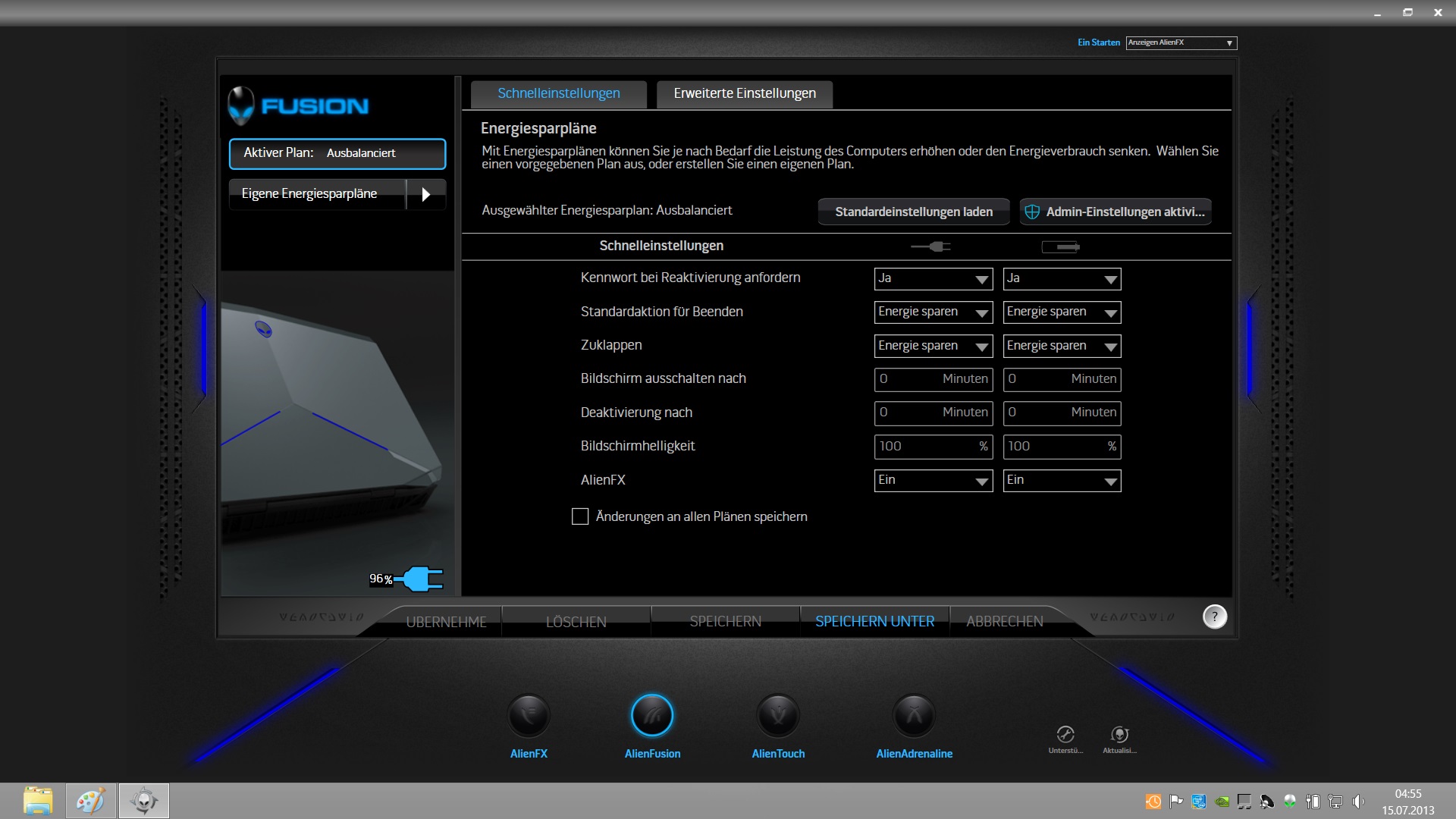The width and height of the screenshot is (1456, 819).
Task: Click the blue power plug battery icon
Action: tap(419, 579)
